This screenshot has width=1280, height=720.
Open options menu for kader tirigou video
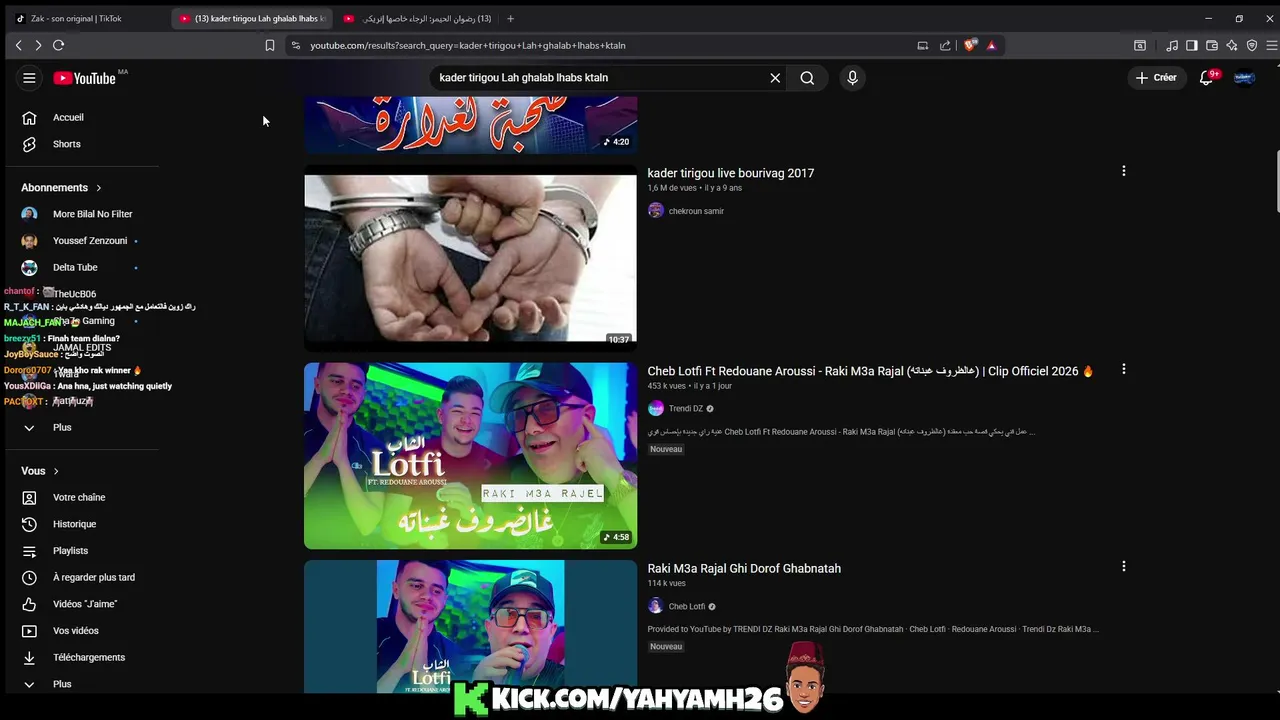(x=1124, y=171)
